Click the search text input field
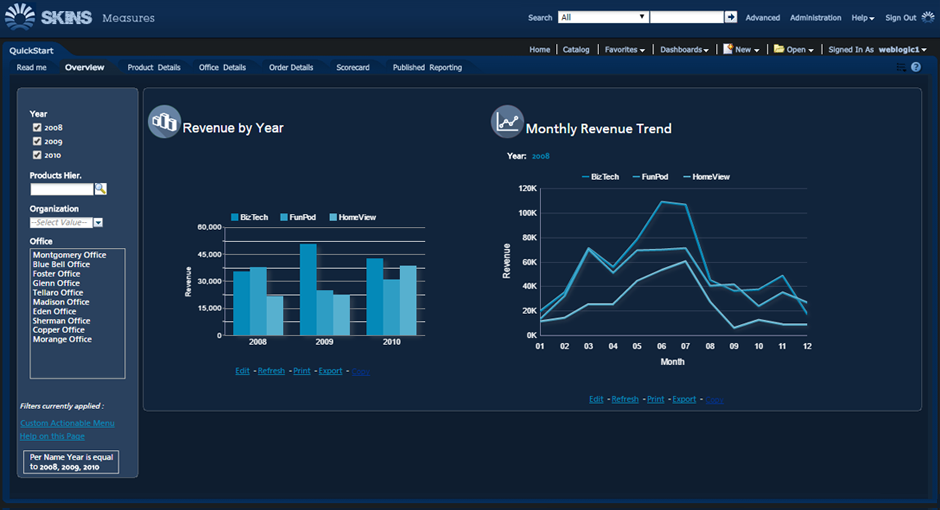The height and width of the screenshot is (510, 940). tap(686, 17)
